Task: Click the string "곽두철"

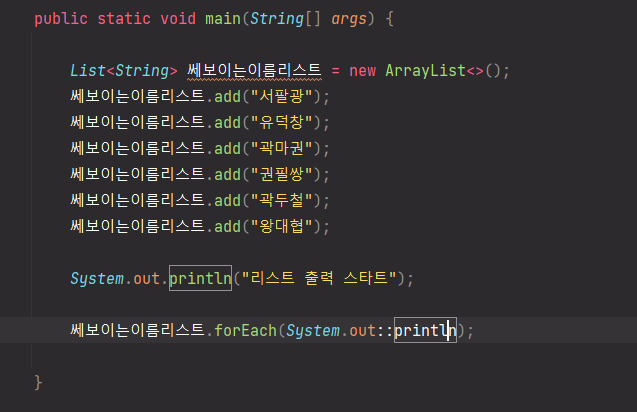Action: tap(281, 201)
